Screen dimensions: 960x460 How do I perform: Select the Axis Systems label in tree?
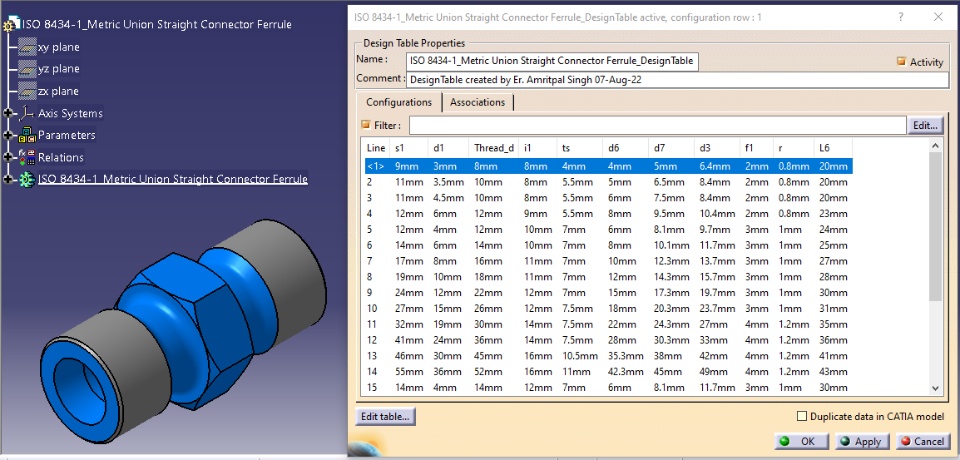70,113
